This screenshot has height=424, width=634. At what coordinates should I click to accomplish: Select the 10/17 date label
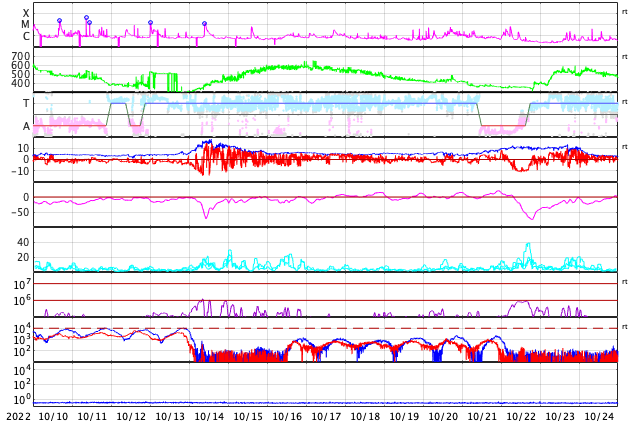click(326, 416)
